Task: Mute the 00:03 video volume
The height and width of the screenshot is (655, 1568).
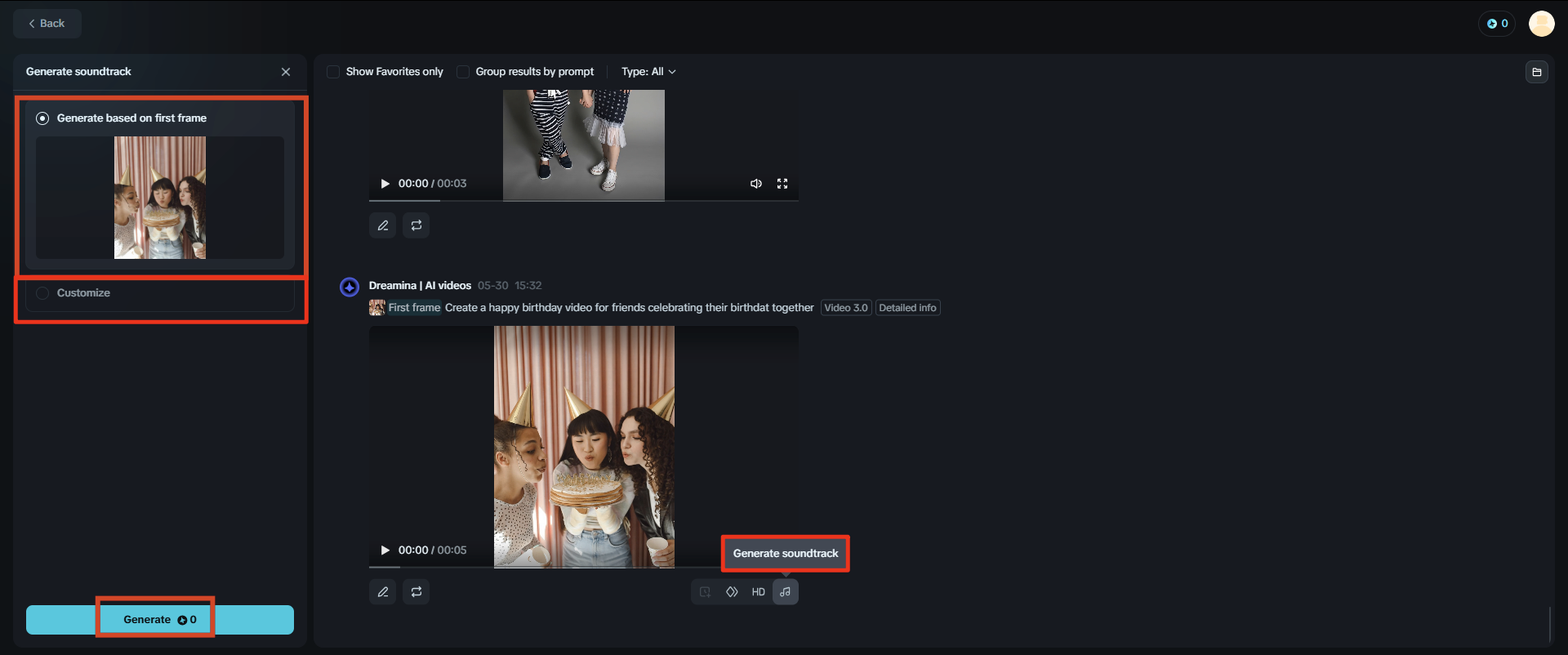Action: [756, 184]
